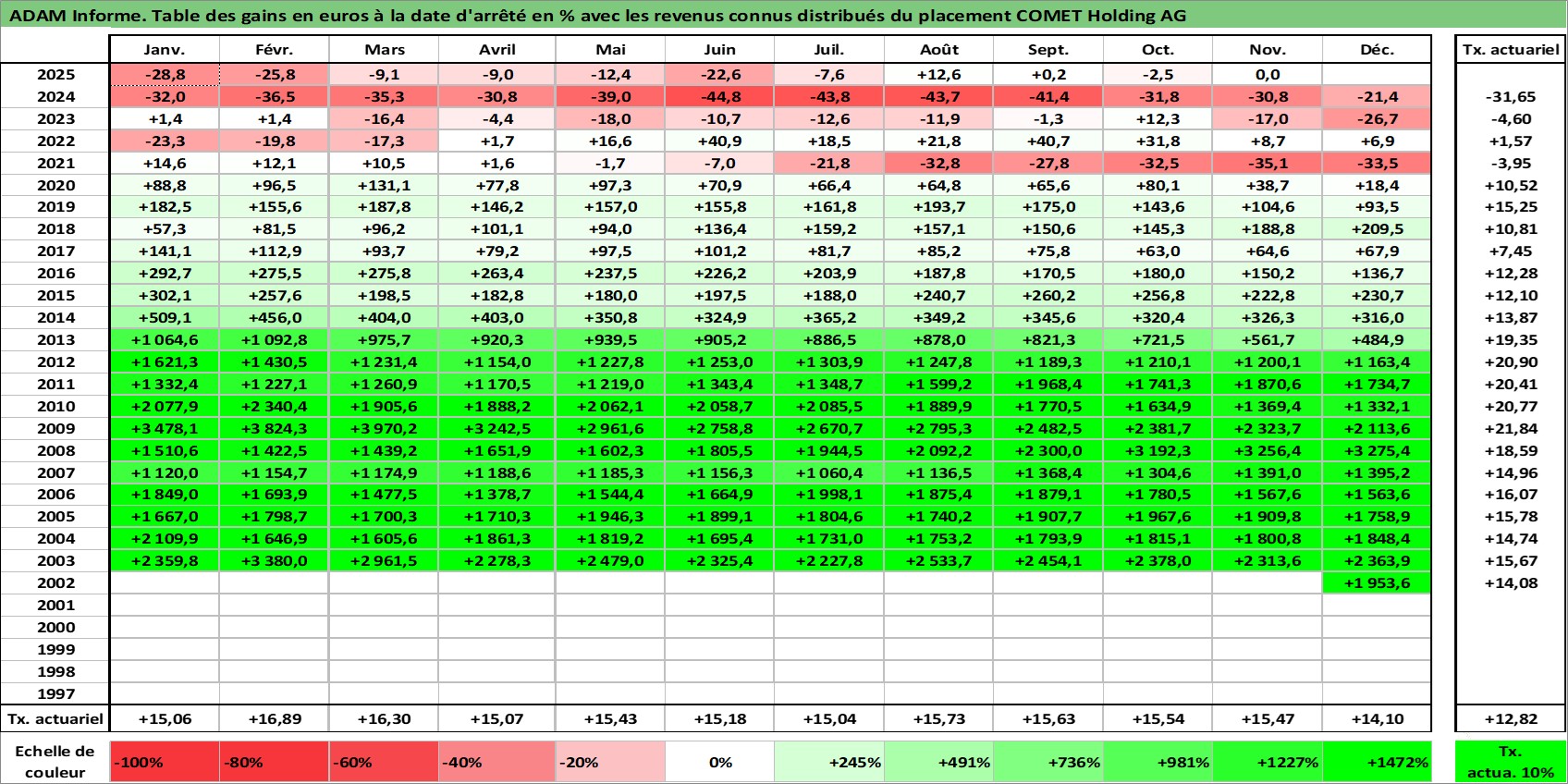Image resolution: width=1568 pixels, height=784 pixels.
Task: Click the green 'Tx. actua. 10%' legend cell
Action: (1511, 762)
